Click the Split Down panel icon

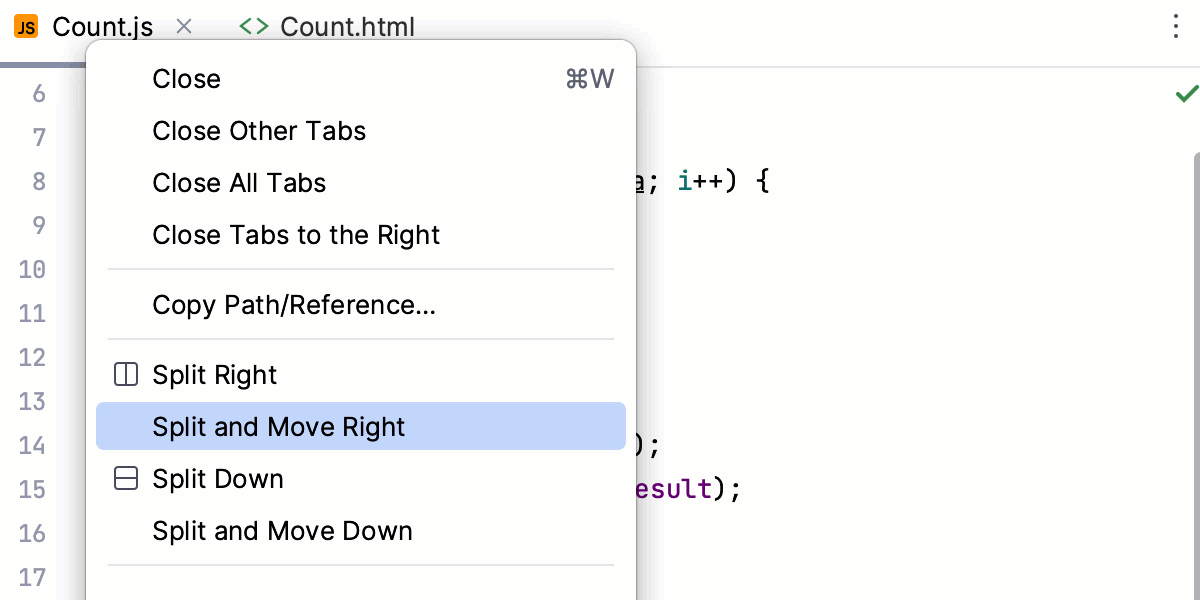[x=125, y=478]
